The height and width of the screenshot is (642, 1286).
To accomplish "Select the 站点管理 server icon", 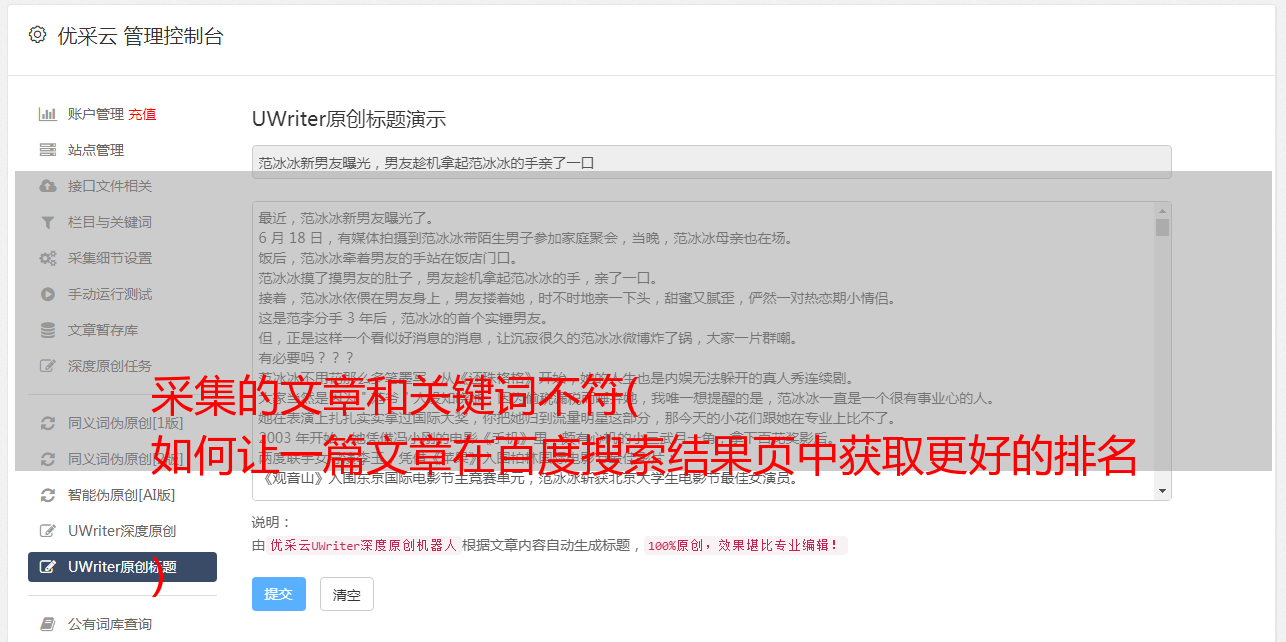I will (47, 150).
